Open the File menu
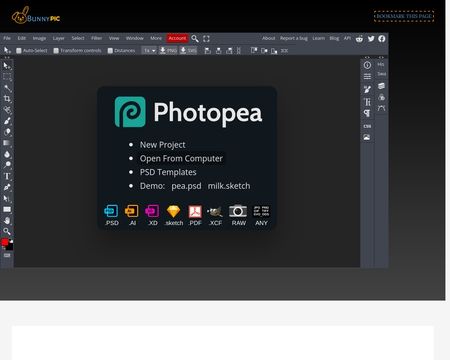The image size is (450, 360). point(7,38)
